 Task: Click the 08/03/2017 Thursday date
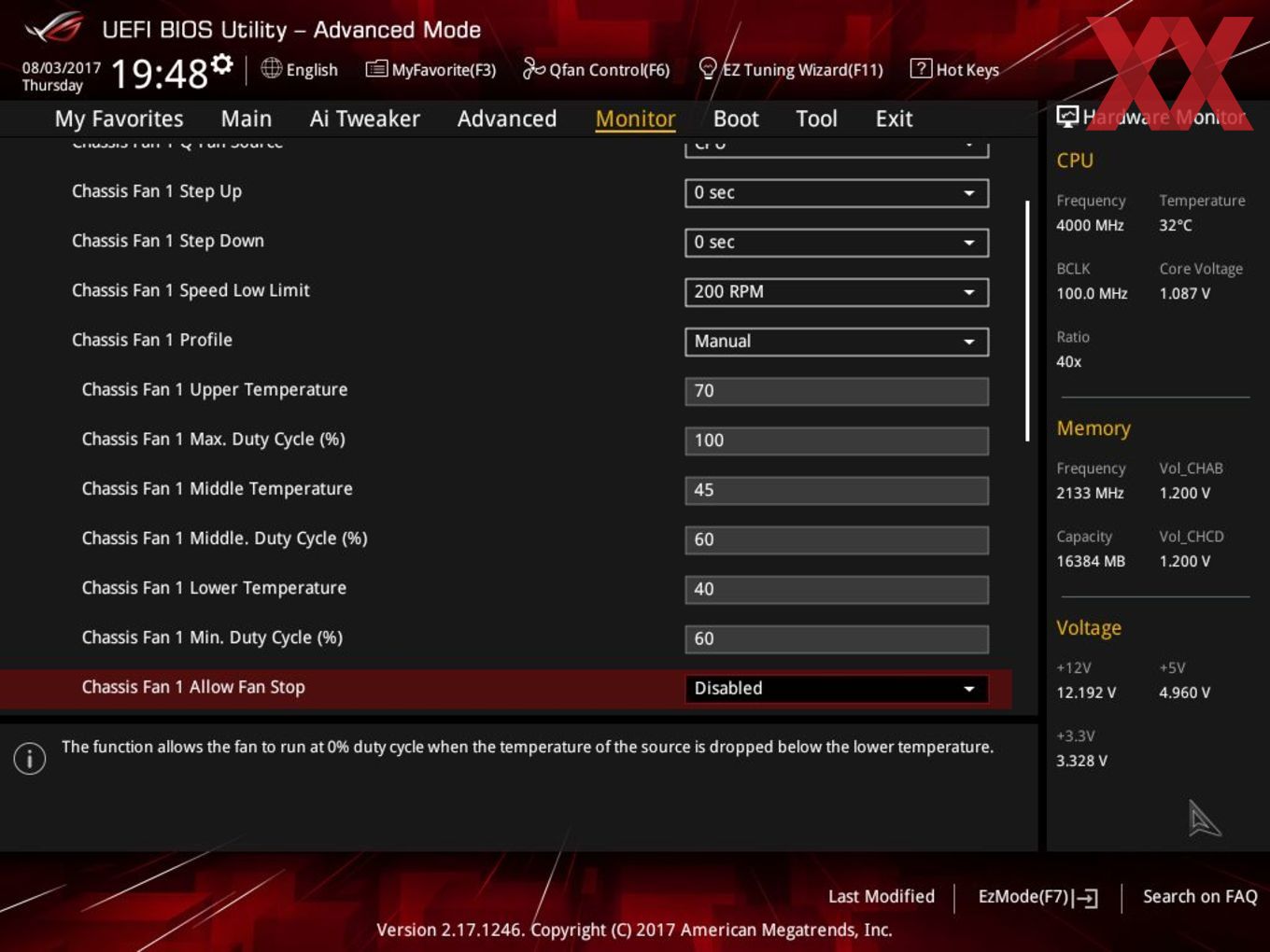pyautogui.click(x=62, y=77)
